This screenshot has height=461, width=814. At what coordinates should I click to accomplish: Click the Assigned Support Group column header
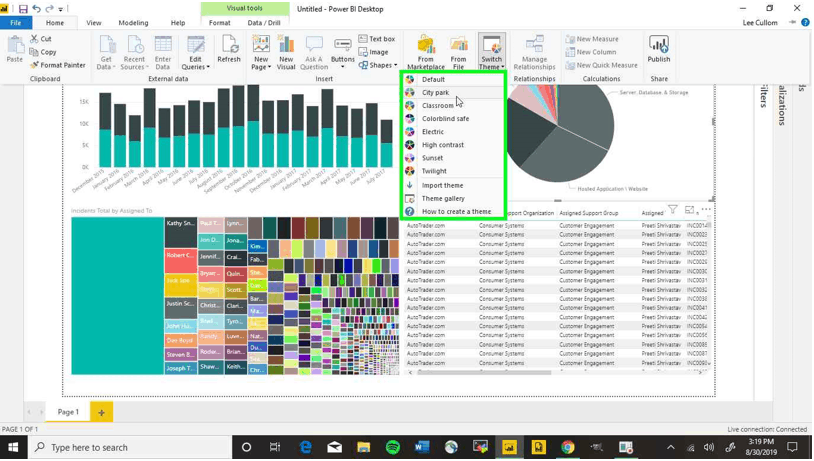point(589,213)
